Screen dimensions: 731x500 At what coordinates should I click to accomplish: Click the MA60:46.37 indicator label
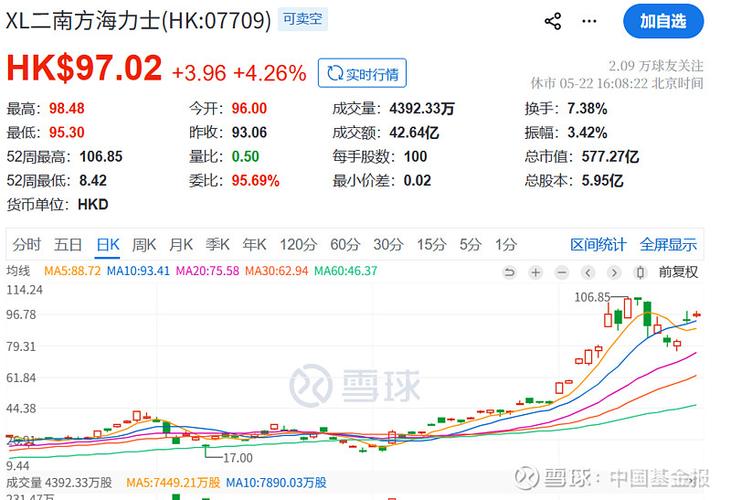tap(346, 271)
